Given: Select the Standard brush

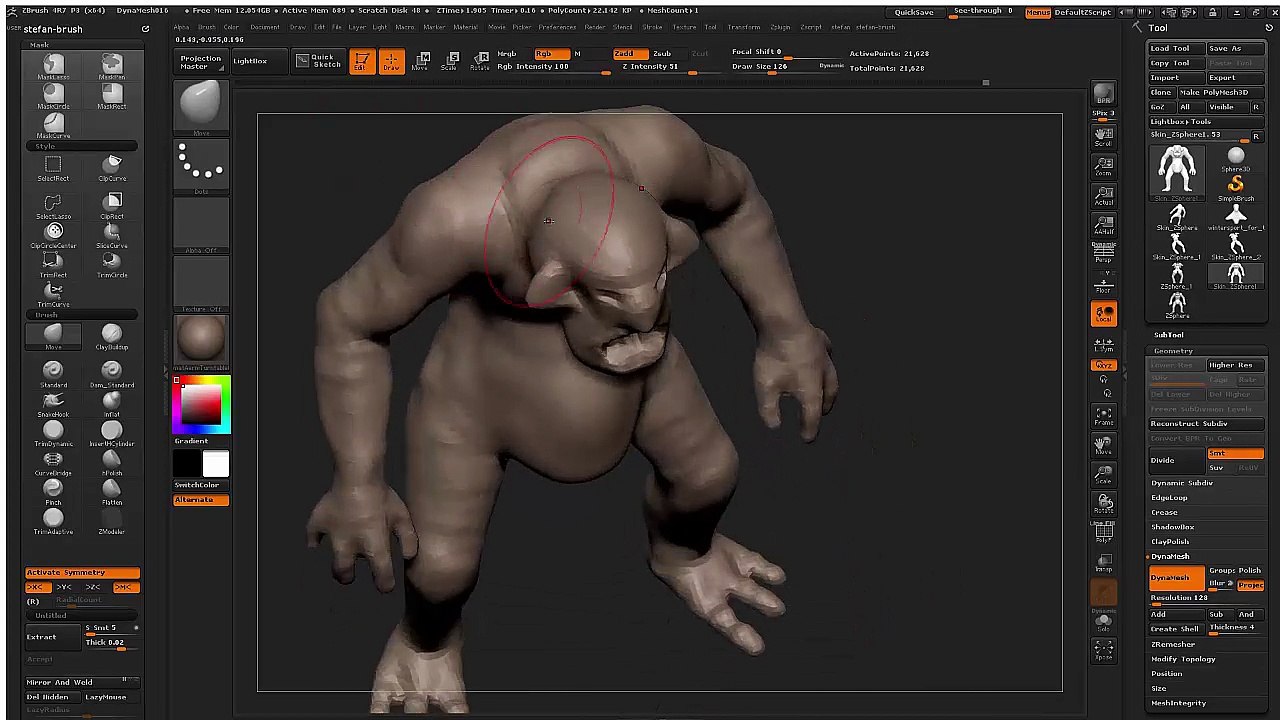Looking at the screenshot, I should point(54,375).
